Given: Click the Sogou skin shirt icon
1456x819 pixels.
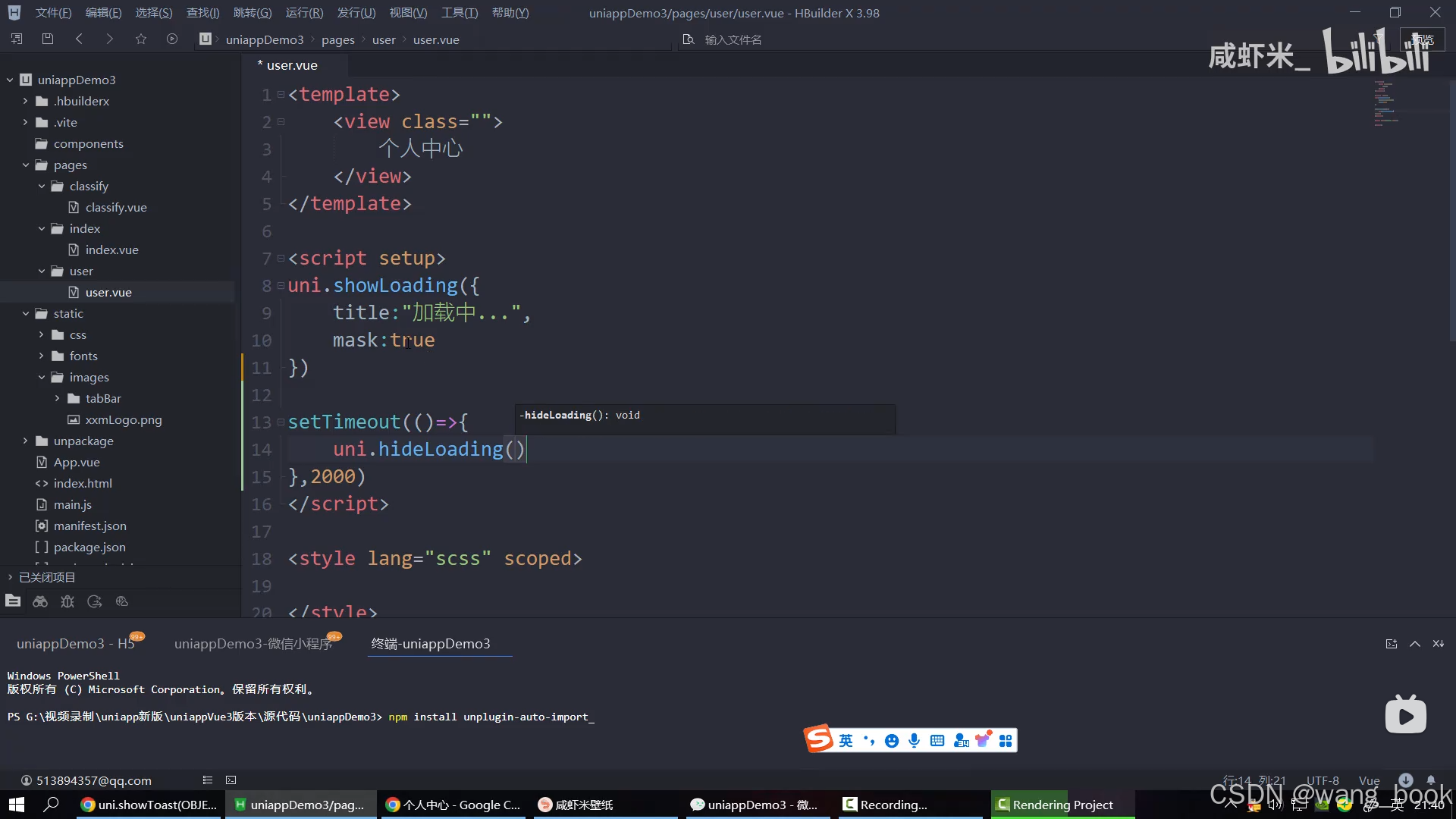Looking at the screenshot, I should (x=984, y=739).
